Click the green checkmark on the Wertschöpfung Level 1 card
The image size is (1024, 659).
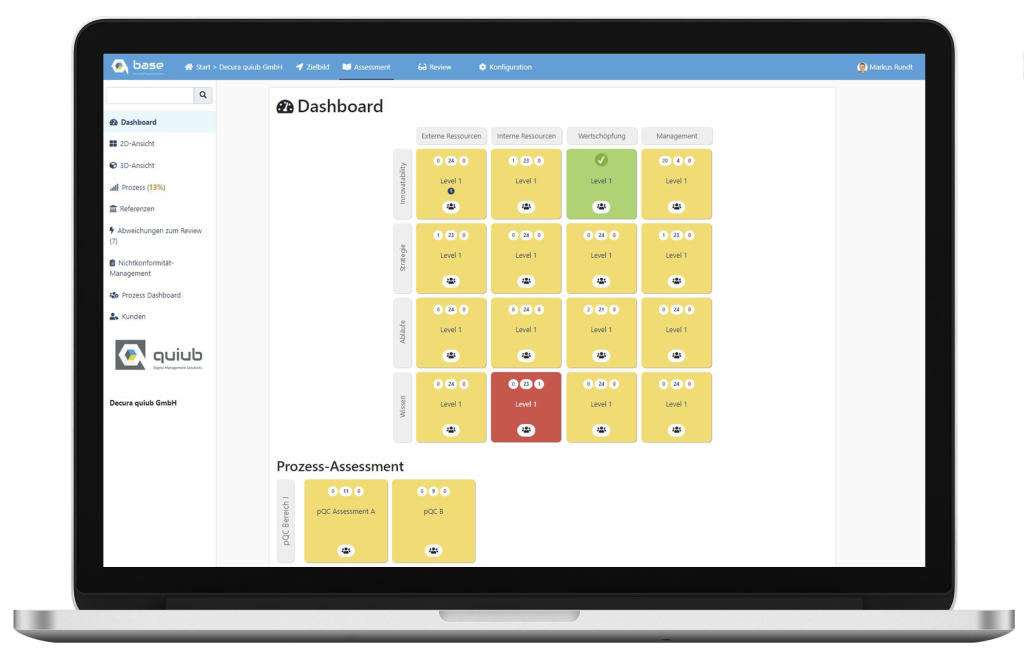coord(601,158)
